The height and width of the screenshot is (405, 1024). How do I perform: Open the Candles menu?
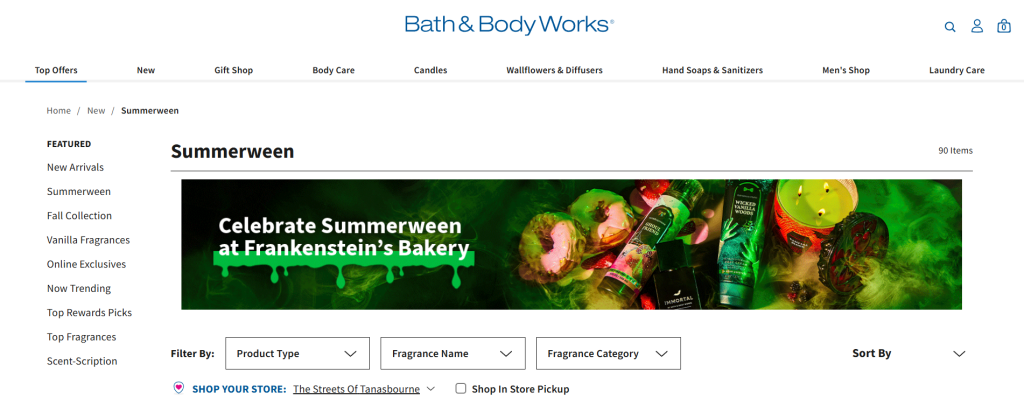[430, 70]
